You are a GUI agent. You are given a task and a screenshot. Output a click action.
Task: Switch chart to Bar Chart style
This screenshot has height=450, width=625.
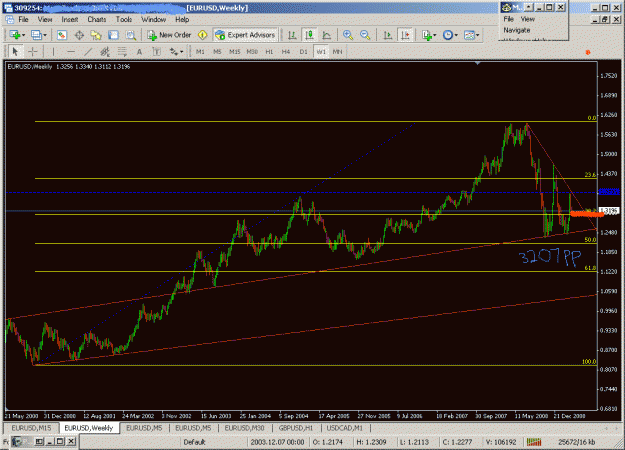[292, 35]
